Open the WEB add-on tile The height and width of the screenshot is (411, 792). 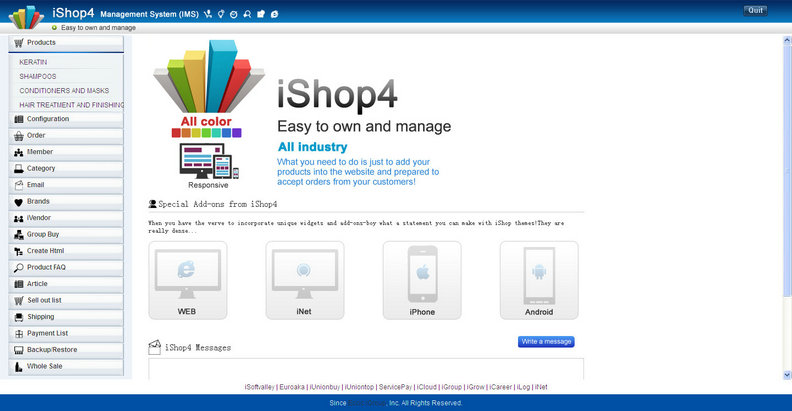(x=187, y=280)
